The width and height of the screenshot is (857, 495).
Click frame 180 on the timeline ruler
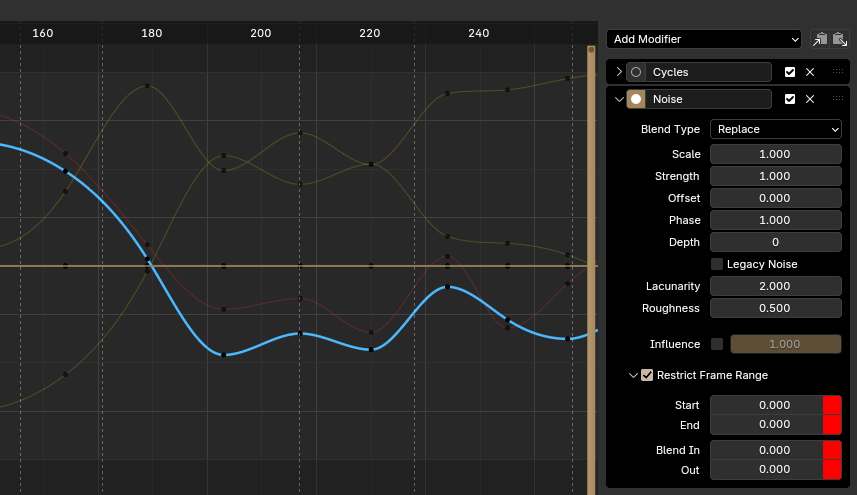tap(151, 33)
